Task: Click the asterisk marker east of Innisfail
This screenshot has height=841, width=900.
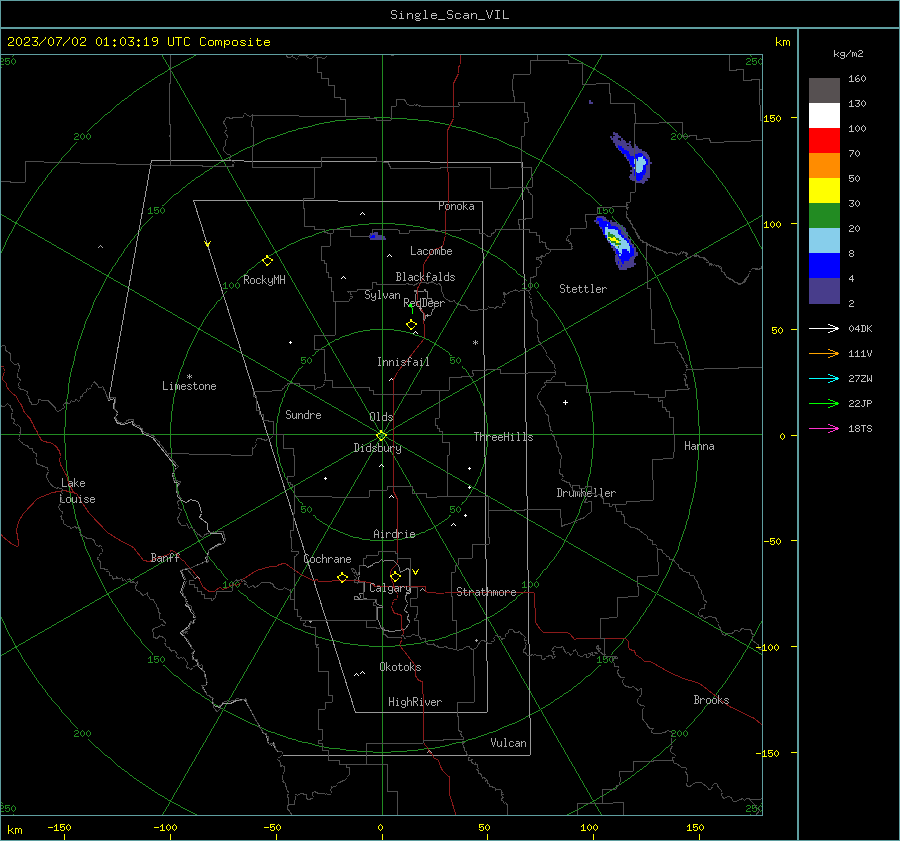Action: (x=475, y=343)
